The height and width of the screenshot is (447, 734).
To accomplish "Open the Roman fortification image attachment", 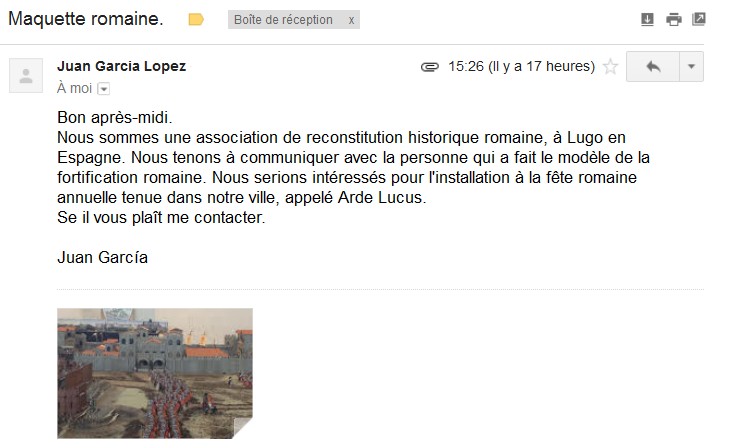I will [155, 373].
